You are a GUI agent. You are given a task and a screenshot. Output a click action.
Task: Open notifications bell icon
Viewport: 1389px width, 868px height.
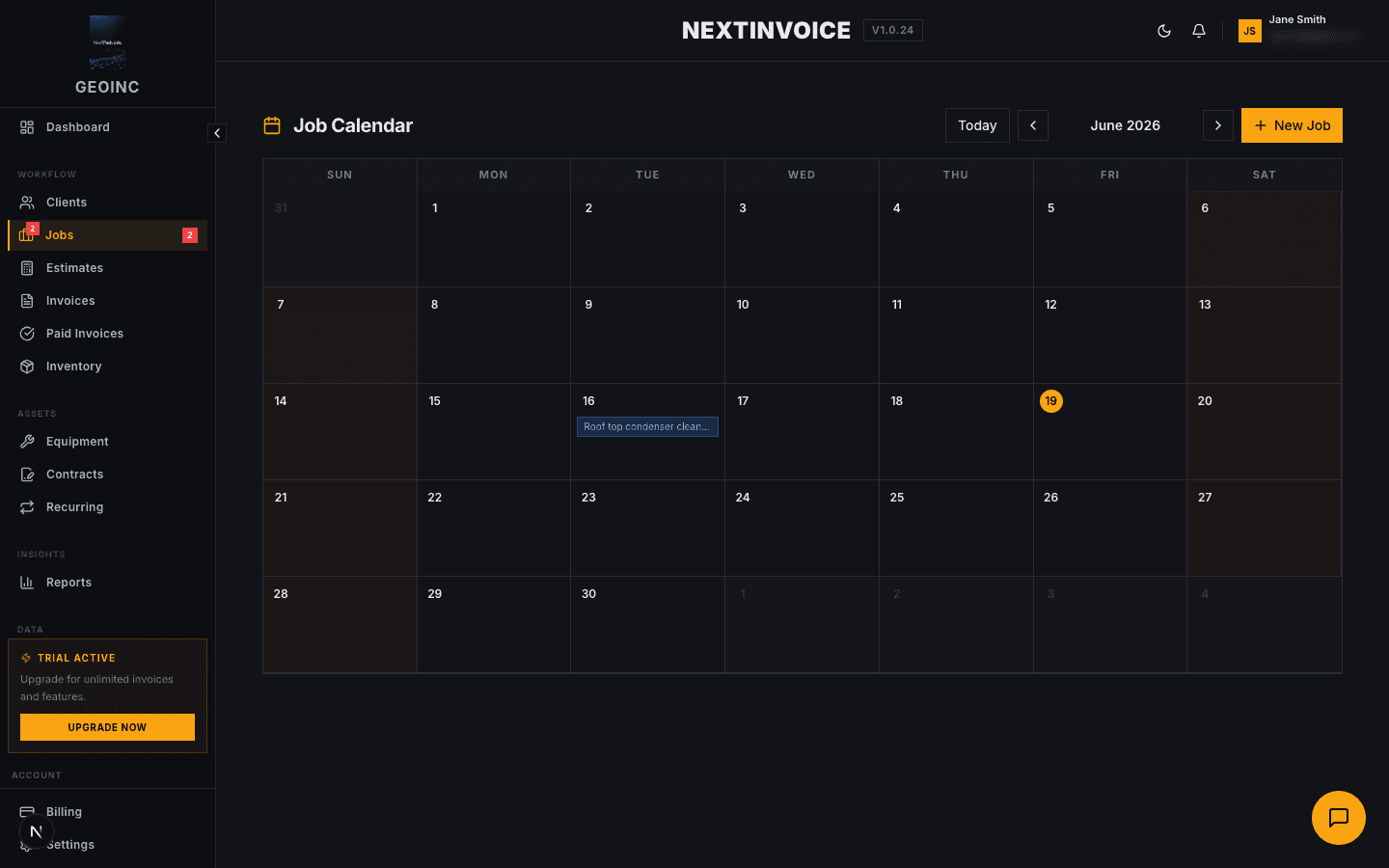[x=1199, y=31]
